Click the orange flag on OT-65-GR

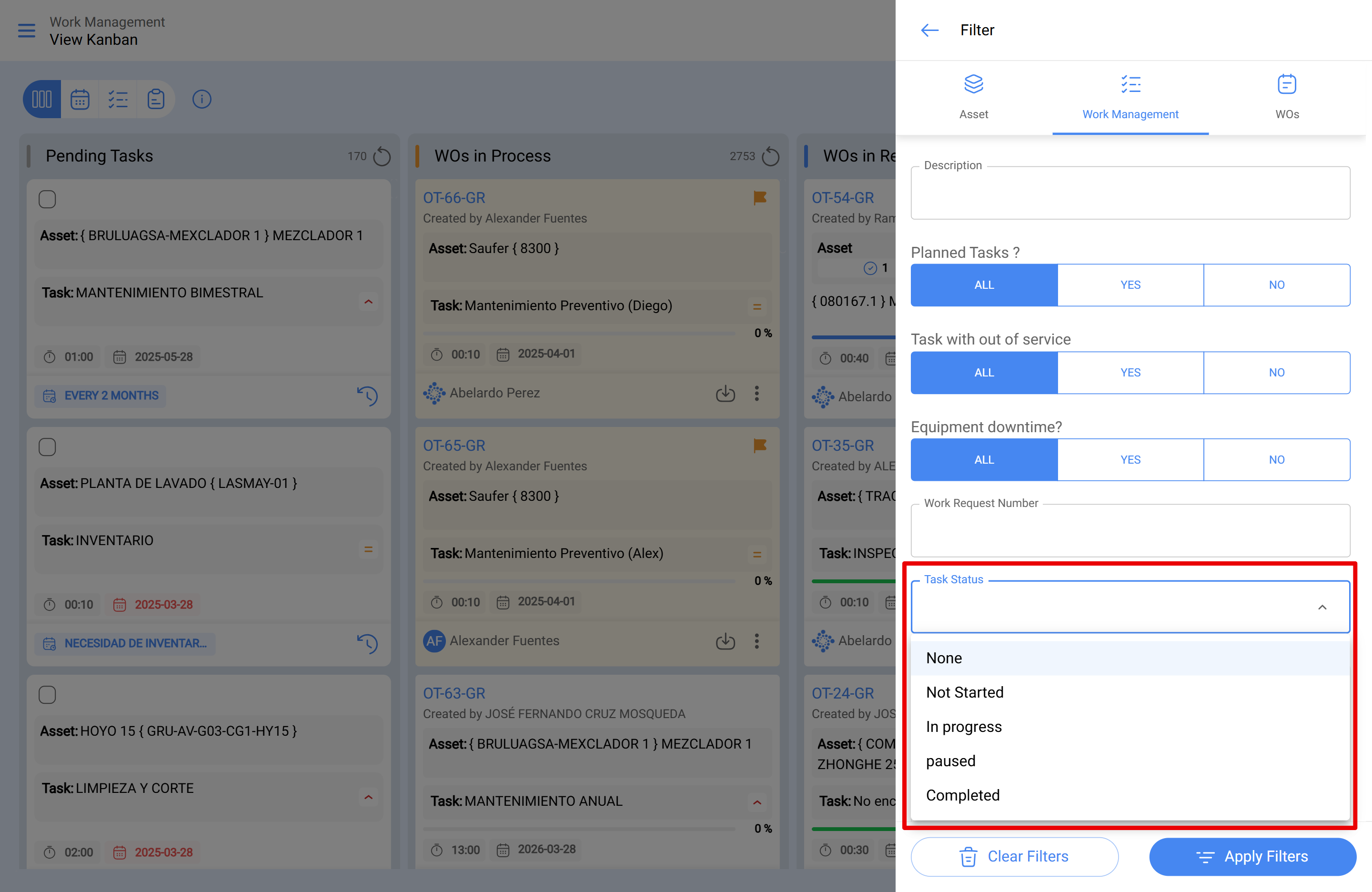(760, 446)
